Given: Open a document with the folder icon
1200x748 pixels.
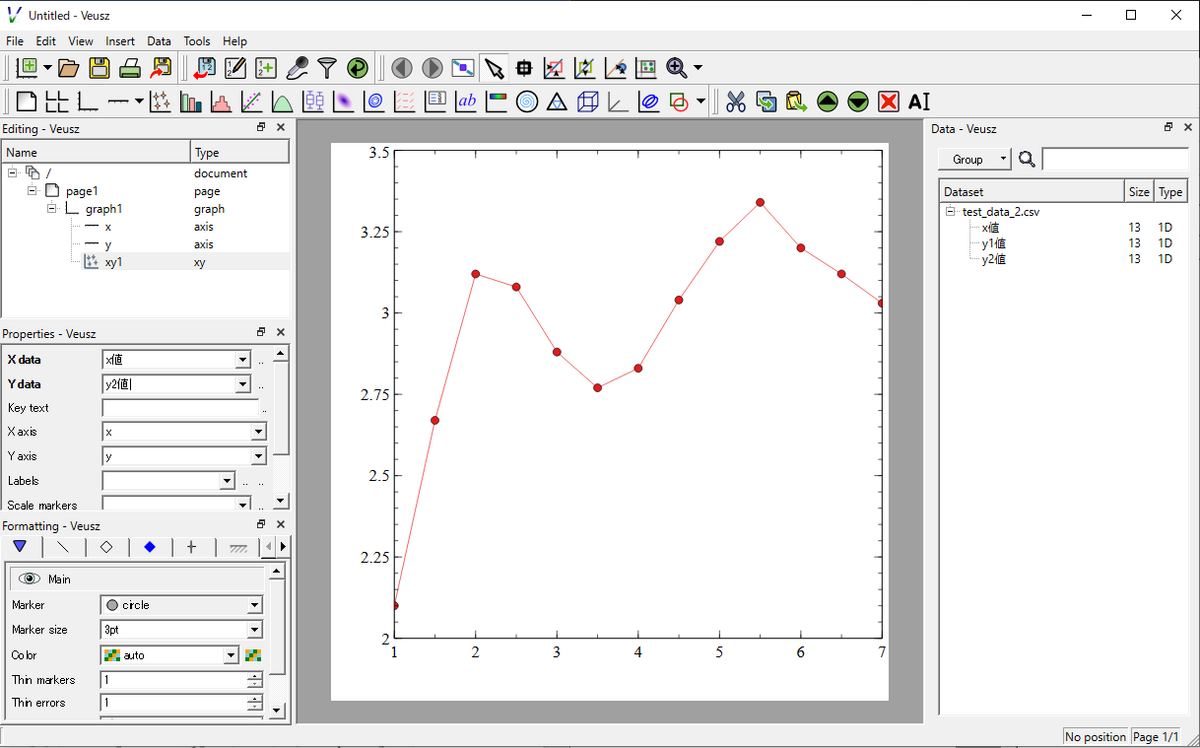Looking at the screenshot, I should point(68,68).
